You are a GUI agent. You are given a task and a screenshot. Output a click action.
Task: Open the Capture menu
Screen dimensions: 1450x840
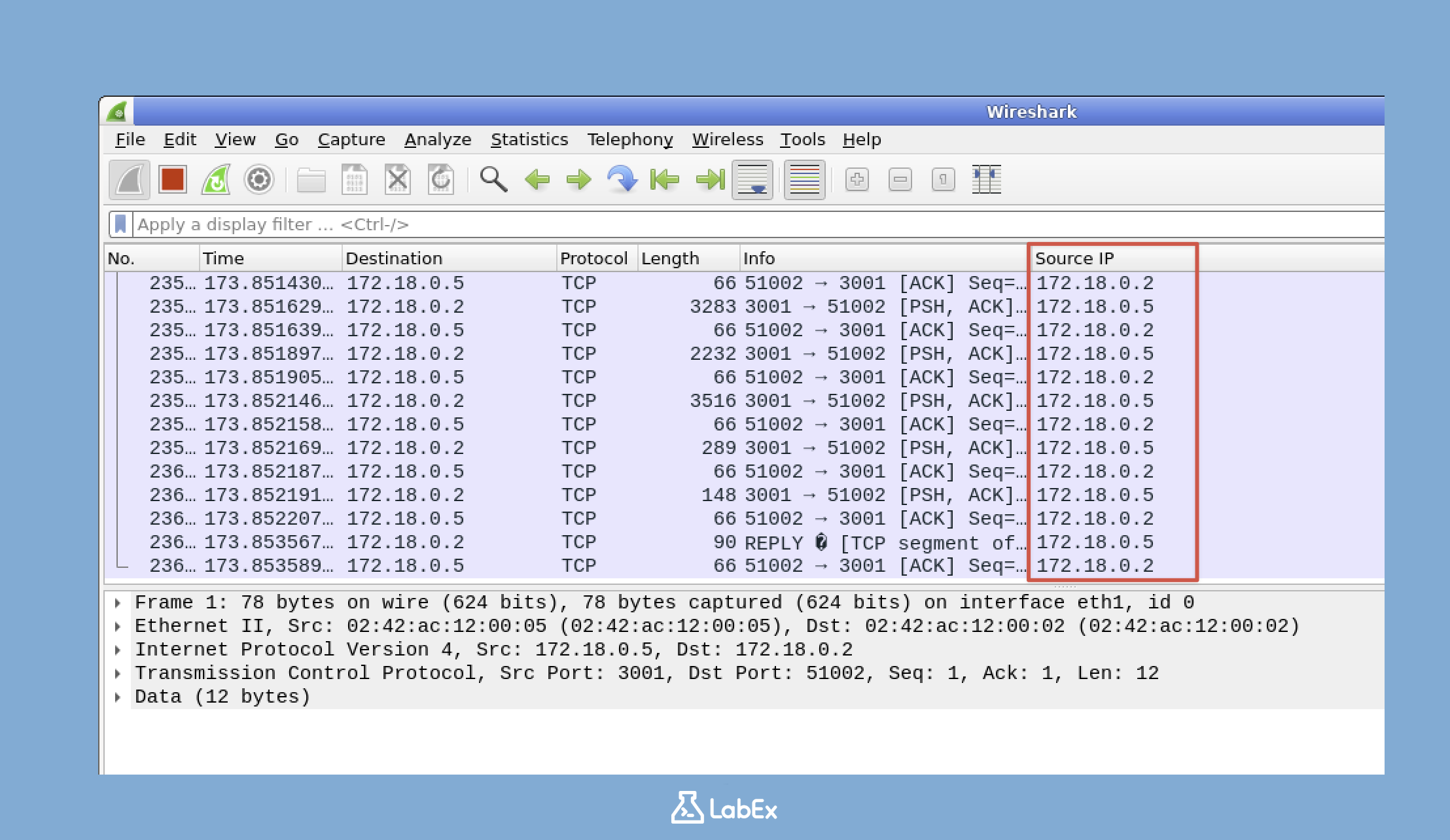[351, 139]
